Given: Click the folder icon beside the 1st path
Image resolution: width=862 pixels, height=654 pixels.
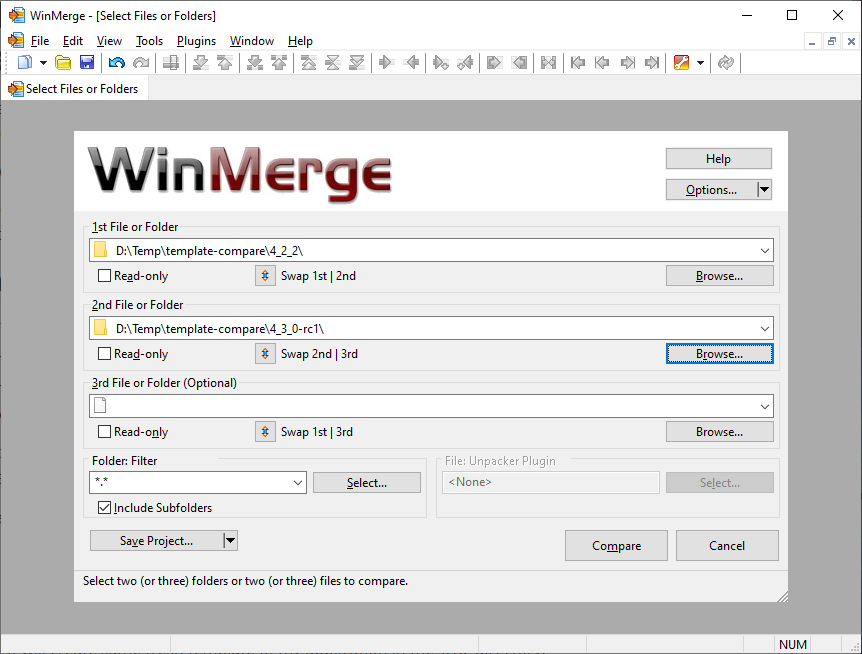Looking at the screenshot, I should coord(98,250).
